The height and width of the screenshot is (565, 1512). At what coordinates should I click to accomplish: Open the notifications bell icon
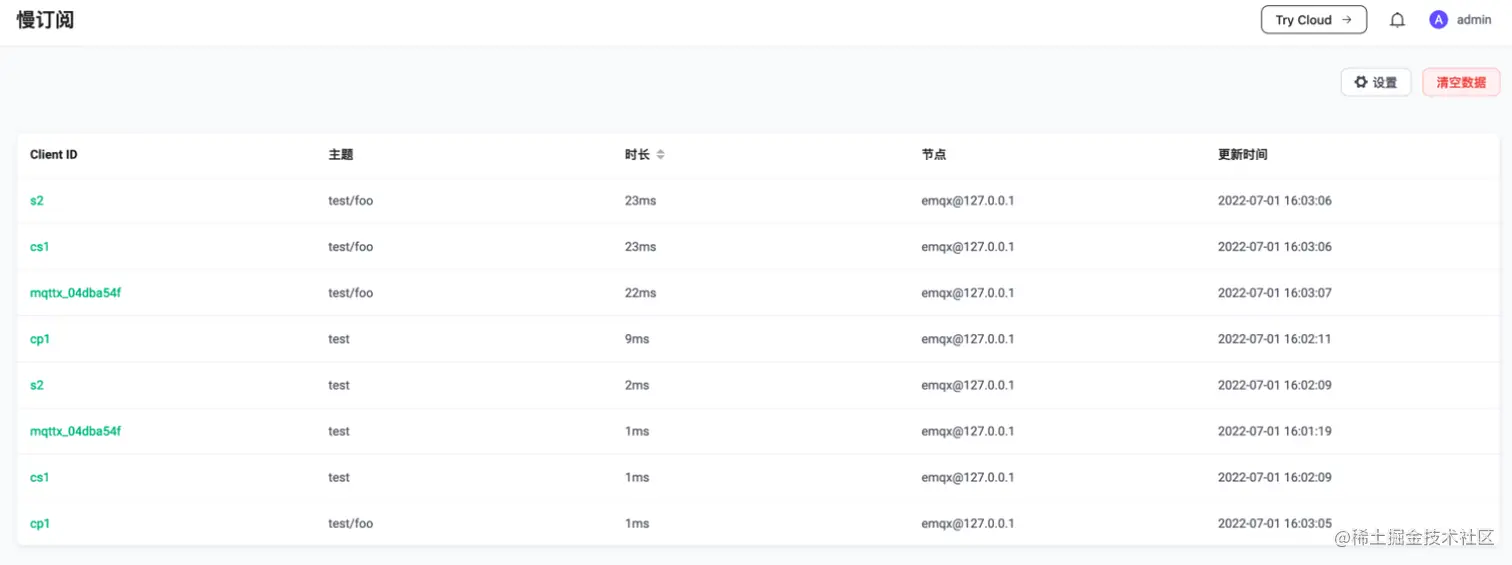[1397, 20]
